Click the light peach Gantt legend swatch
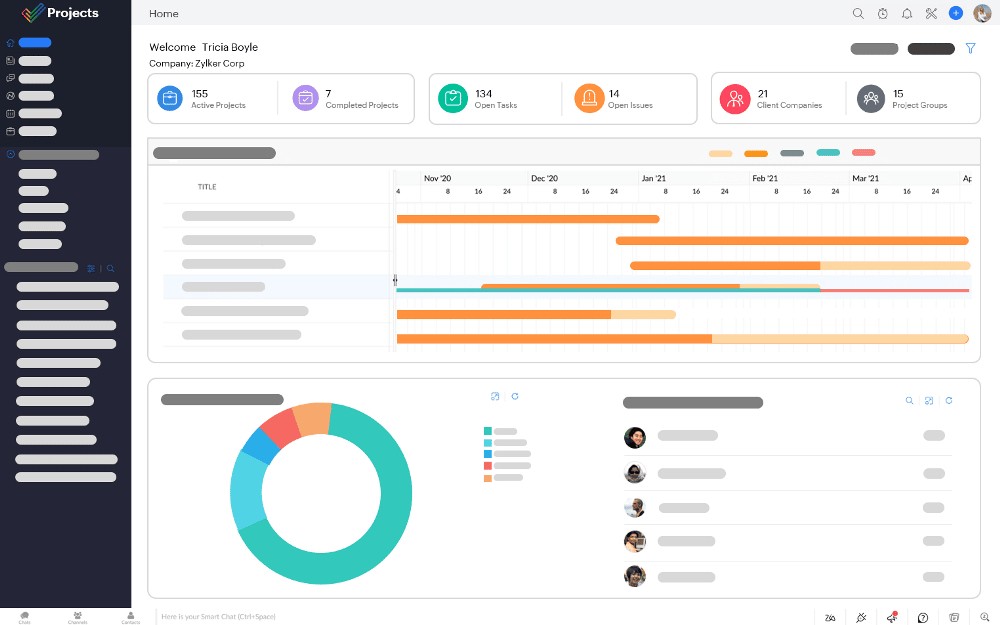The image size is (1000, 625). click(x=721, y=153)
